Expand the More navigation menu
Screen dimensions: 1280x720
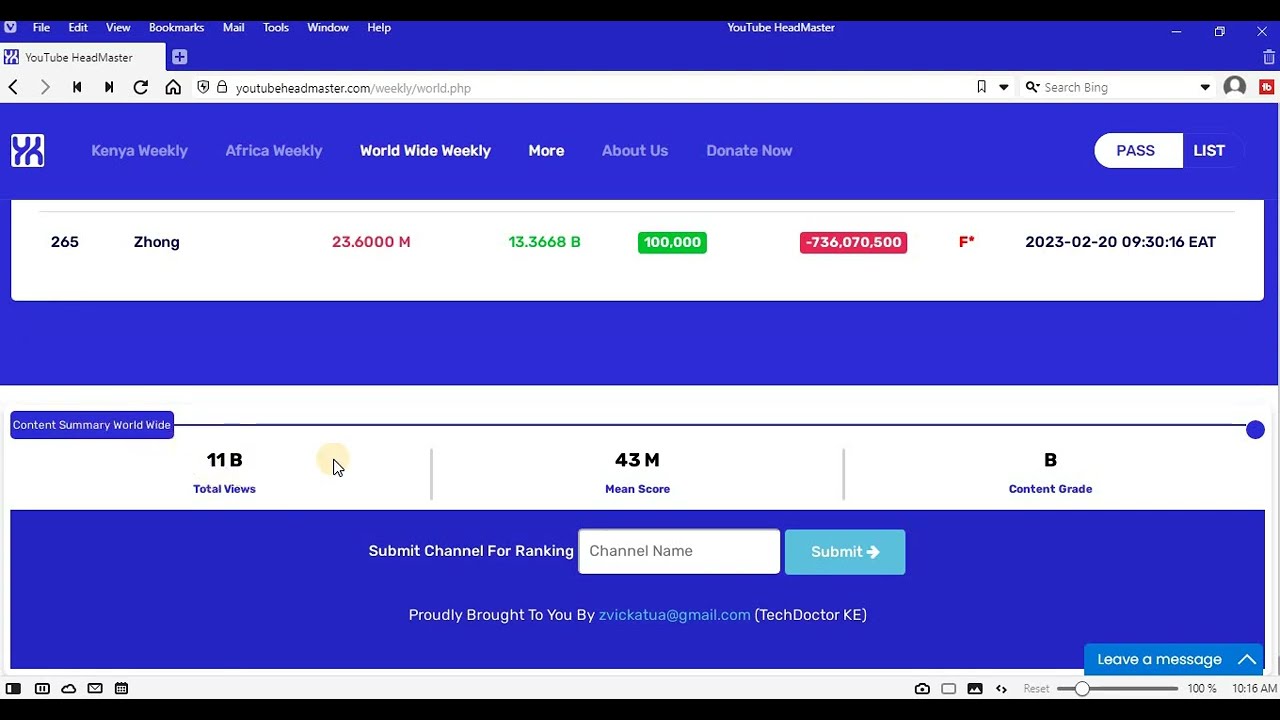coord(546,150)
